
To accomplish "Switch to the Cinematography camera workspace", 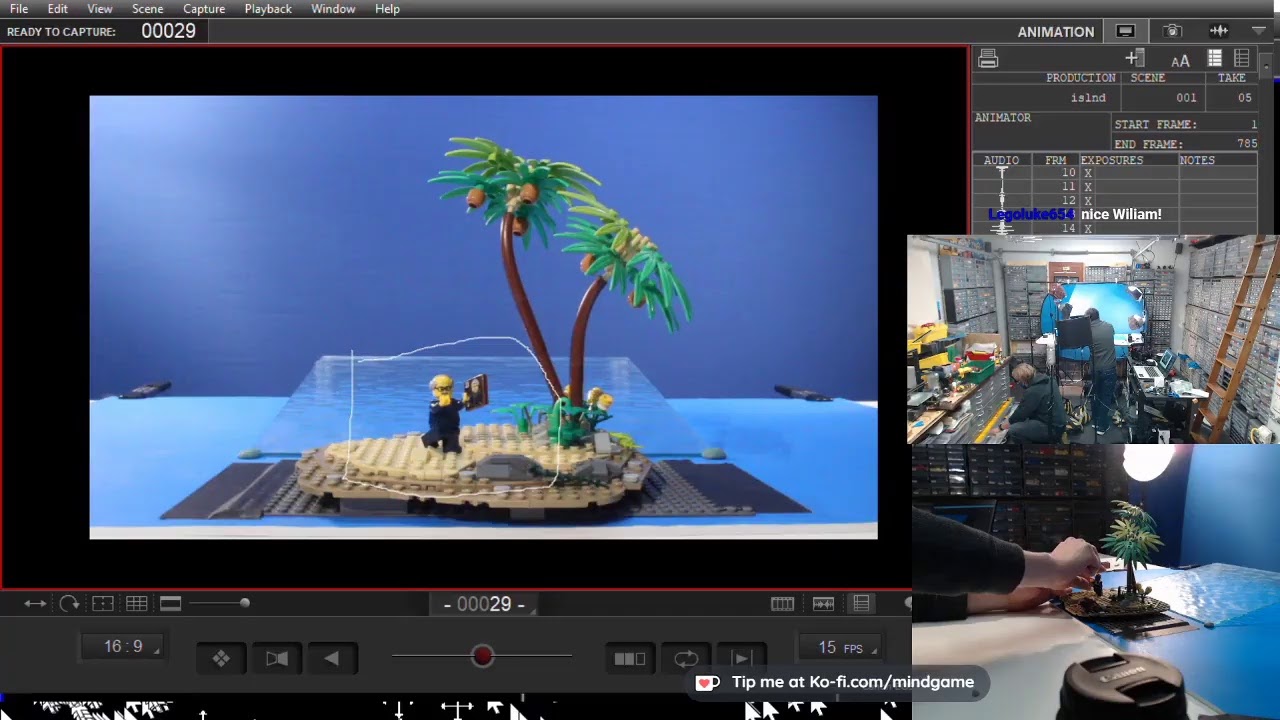I will (1172, 31).
